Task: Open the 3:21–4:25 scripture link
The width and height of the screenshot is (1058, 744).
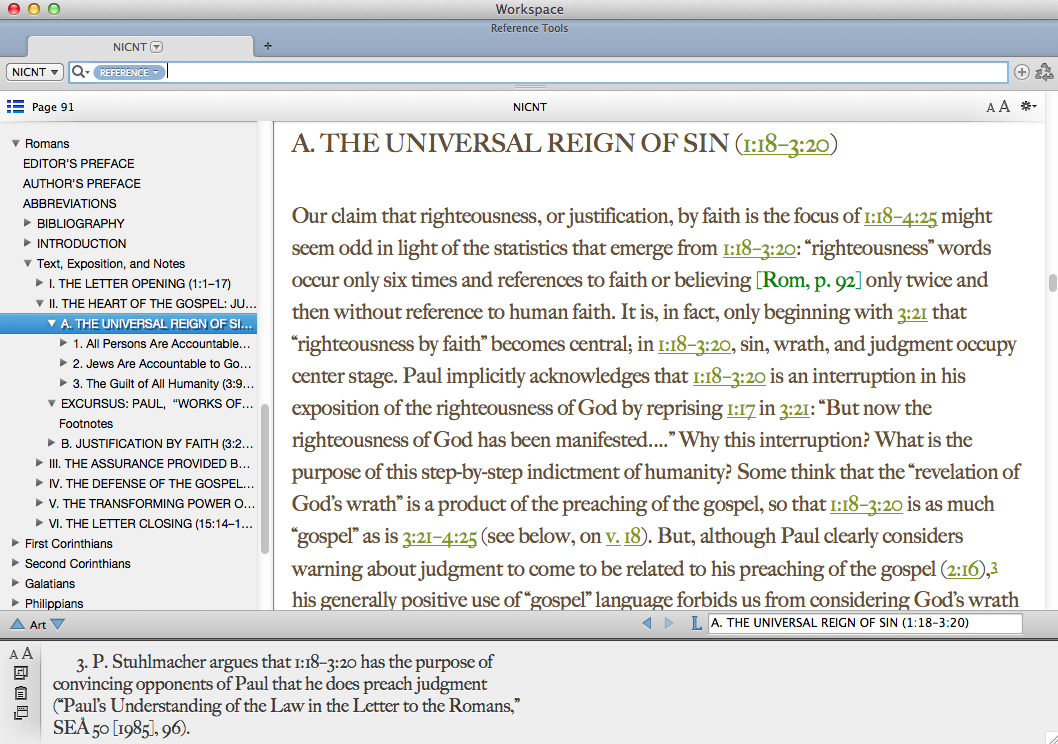Action: (439, 538)
